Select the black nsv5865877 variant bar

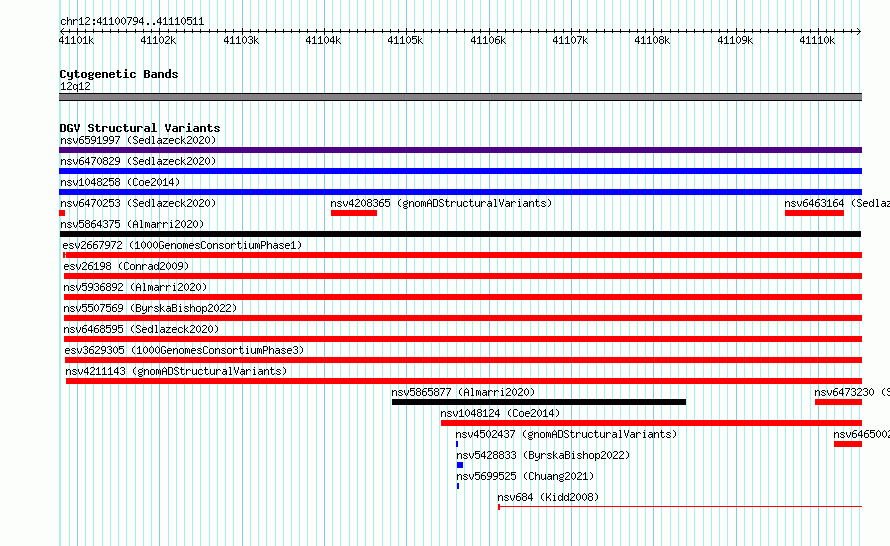[539, 402]
